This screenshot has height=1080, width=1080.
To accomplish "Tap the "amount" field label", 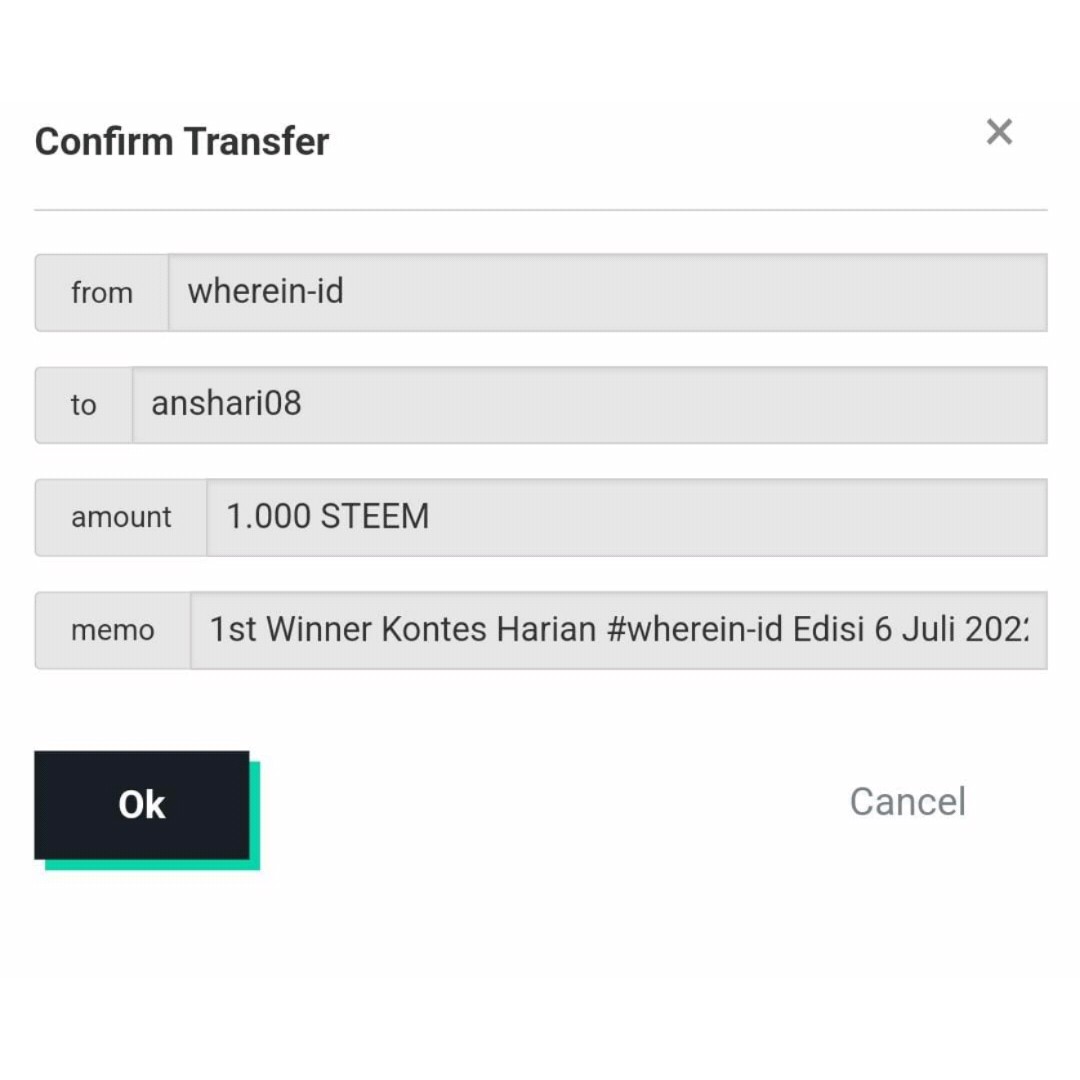I will tap(121, 517).
